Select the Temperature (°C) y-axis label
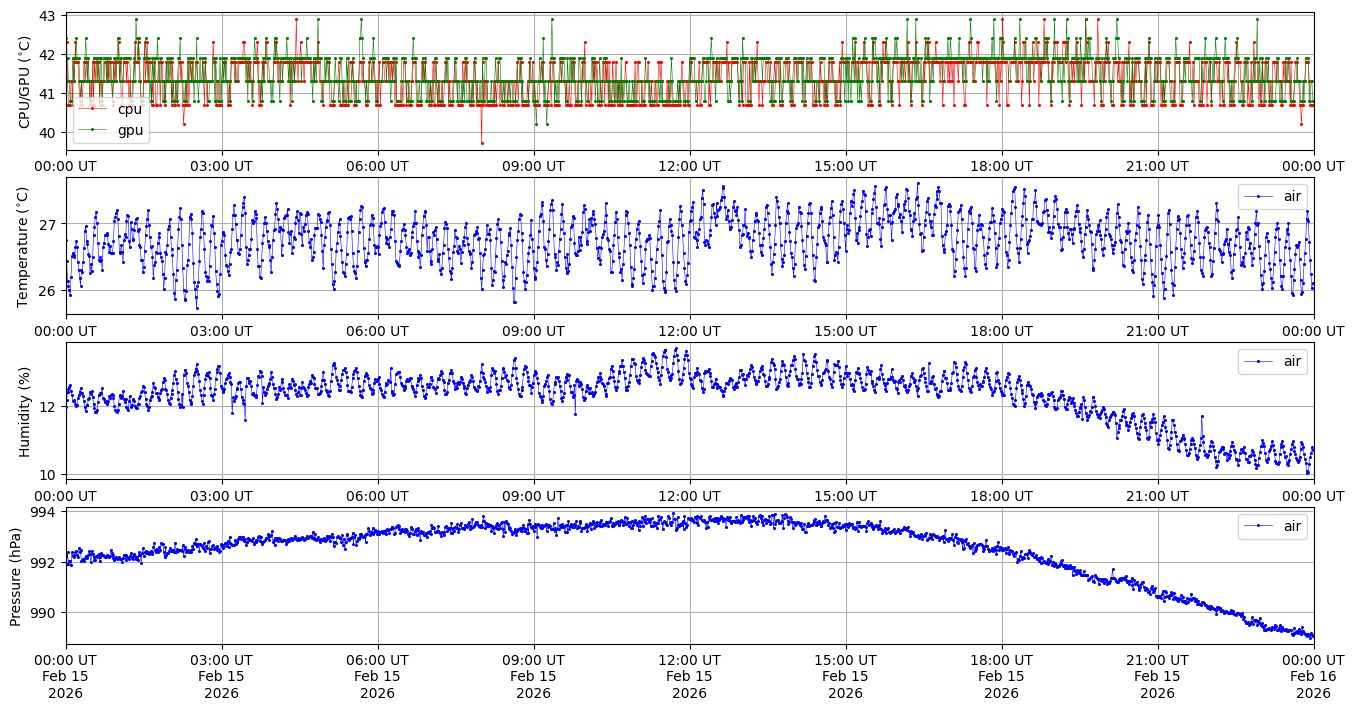 pyautogui.click(x=24, y=246)
